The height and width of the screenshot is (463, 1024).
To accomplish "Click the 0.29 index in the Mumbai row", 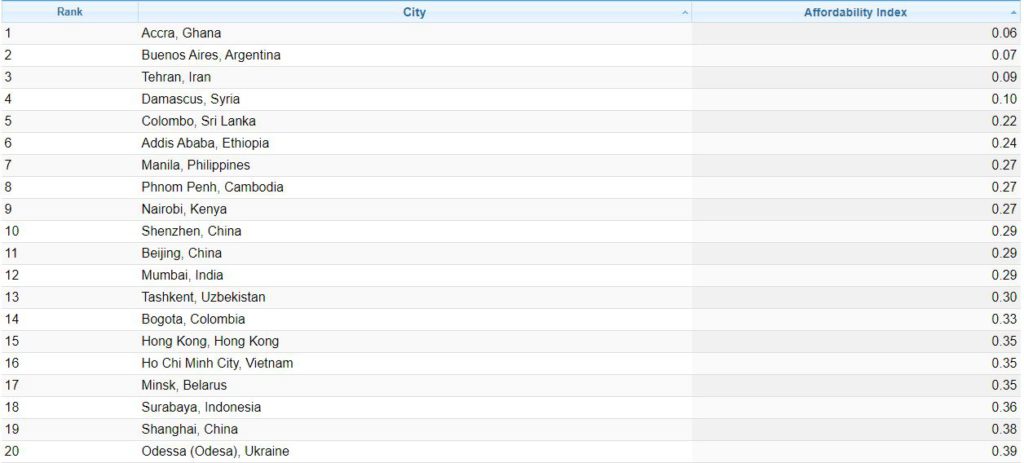I will tap(1004, 276).
